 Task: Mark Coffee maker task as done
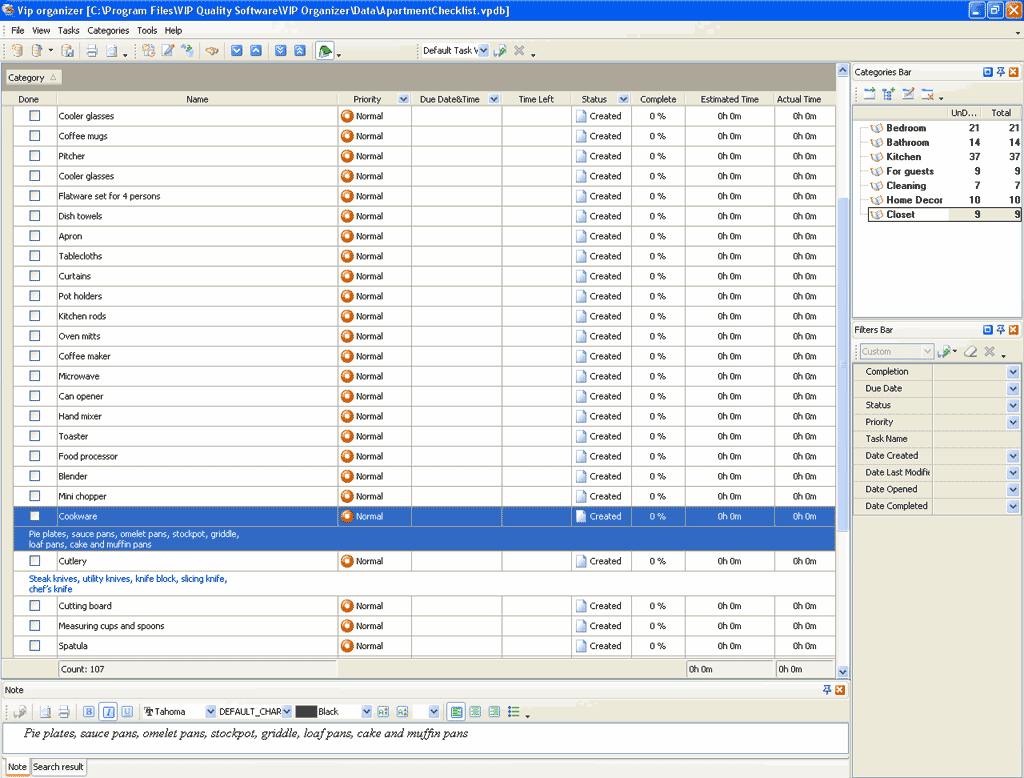(x=35, y=356)
